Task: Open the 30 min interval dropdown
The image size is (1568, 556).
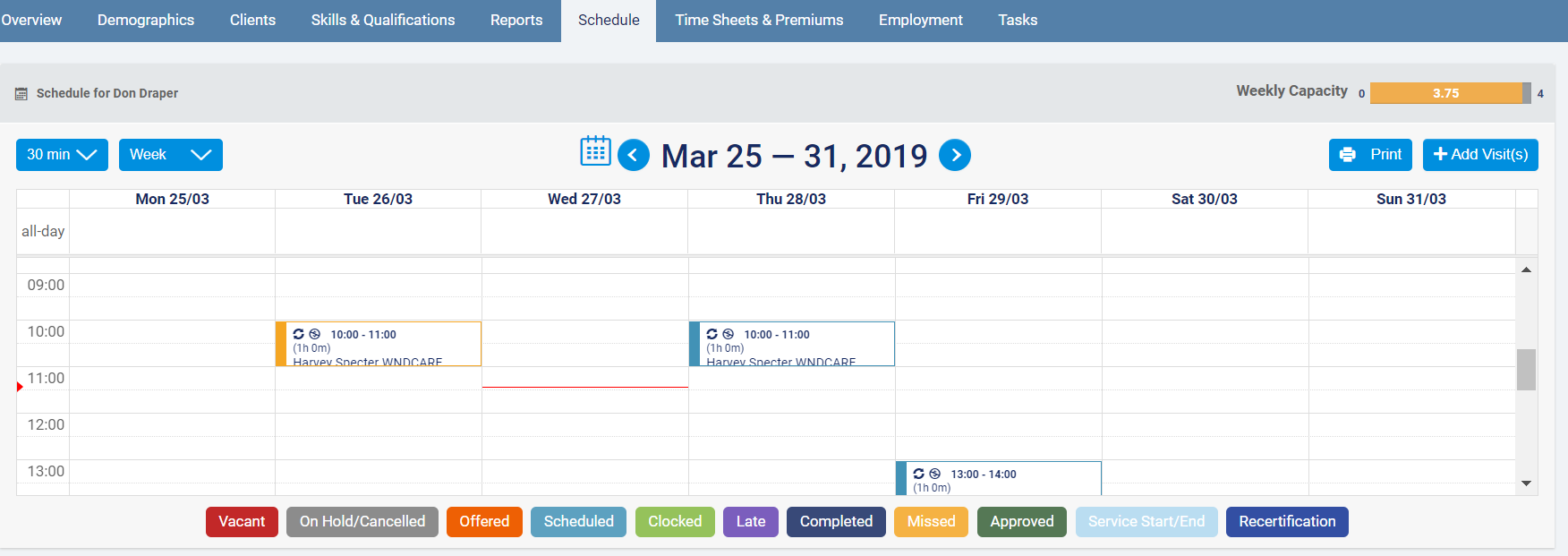Action: [62, 155]
